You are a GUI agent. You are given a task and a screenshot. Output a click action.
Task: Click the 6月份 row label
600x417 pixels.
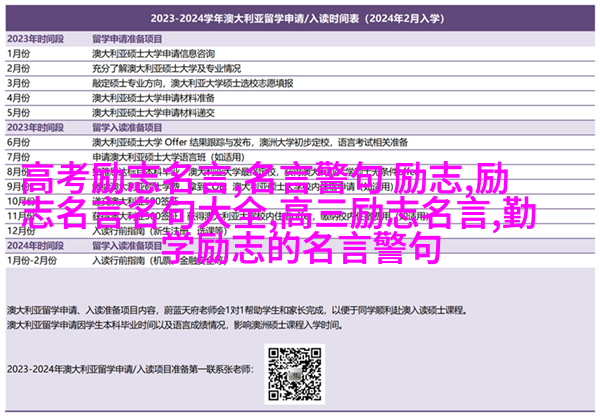click(18, 142)
